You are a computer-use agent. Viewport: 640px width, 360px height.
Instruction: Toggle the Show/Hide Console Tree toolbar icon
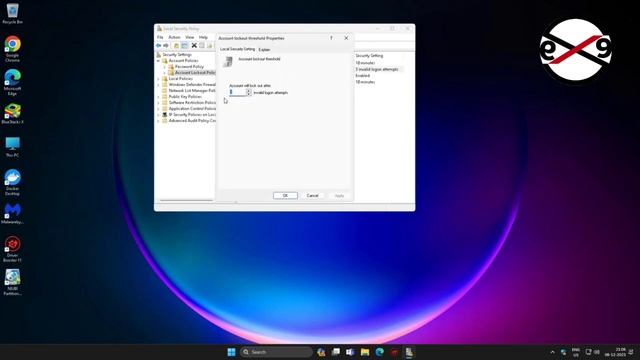point(184,46)
